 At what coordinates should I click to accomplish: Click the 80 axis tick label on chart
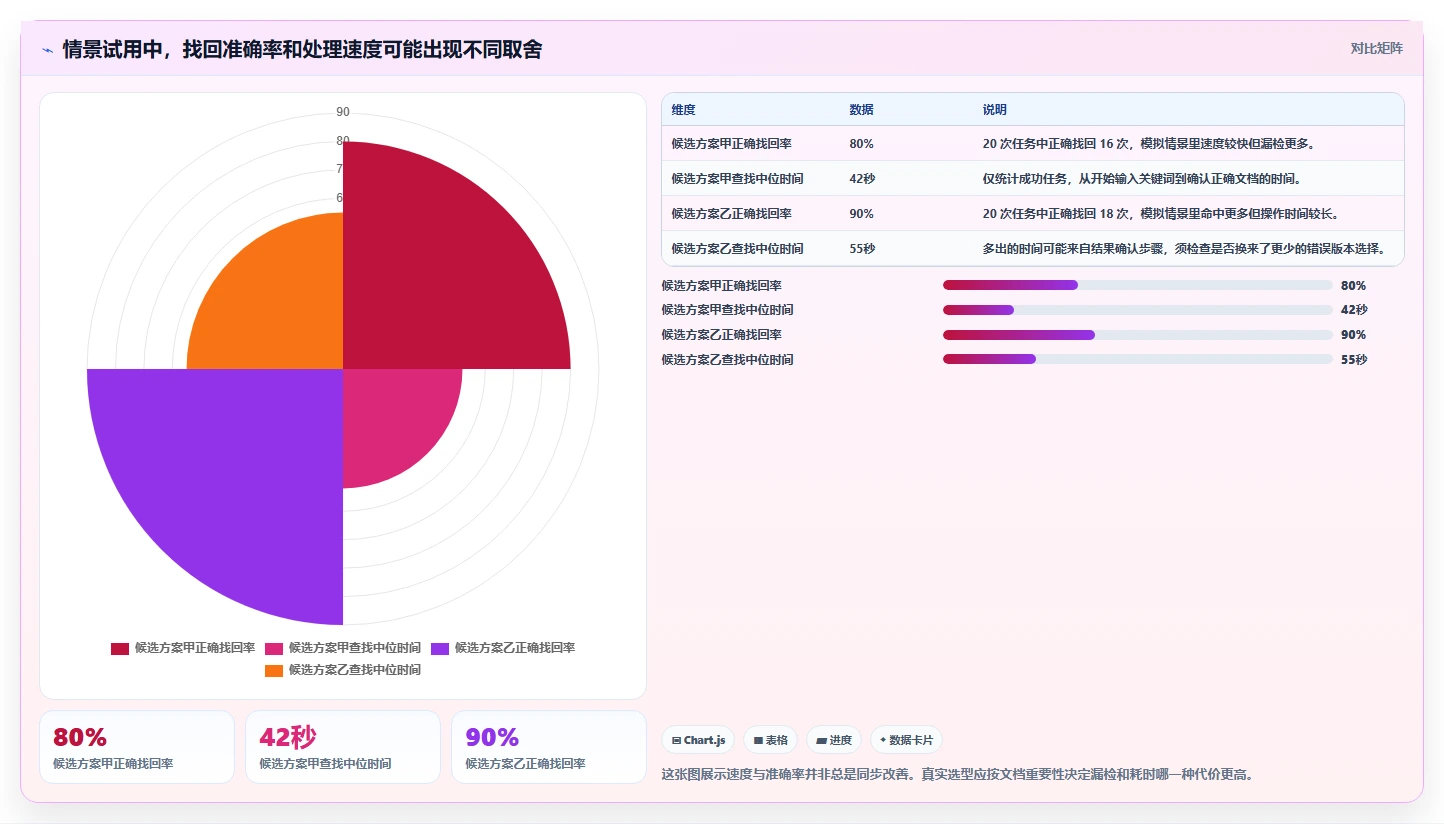click(343, 140)
